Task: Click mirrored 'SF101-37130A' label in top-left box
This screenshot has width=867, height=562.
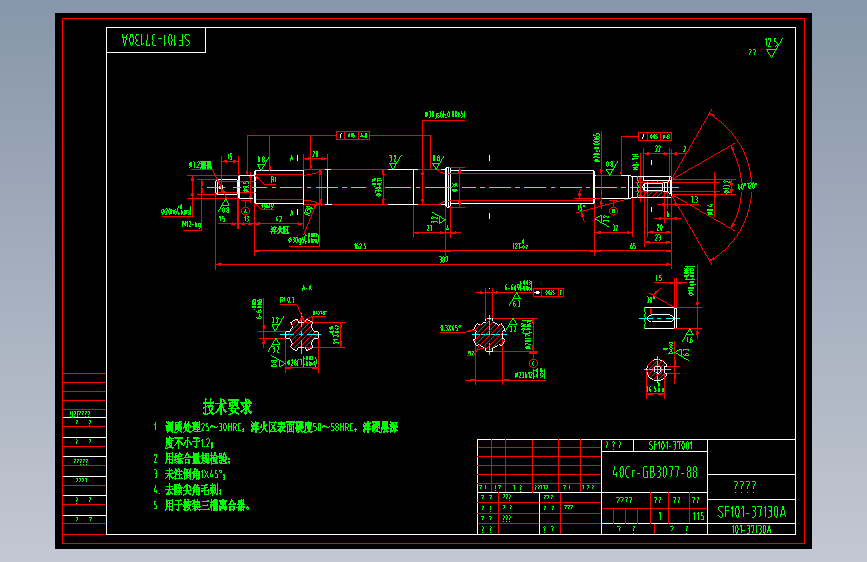Action: [156, 40]
